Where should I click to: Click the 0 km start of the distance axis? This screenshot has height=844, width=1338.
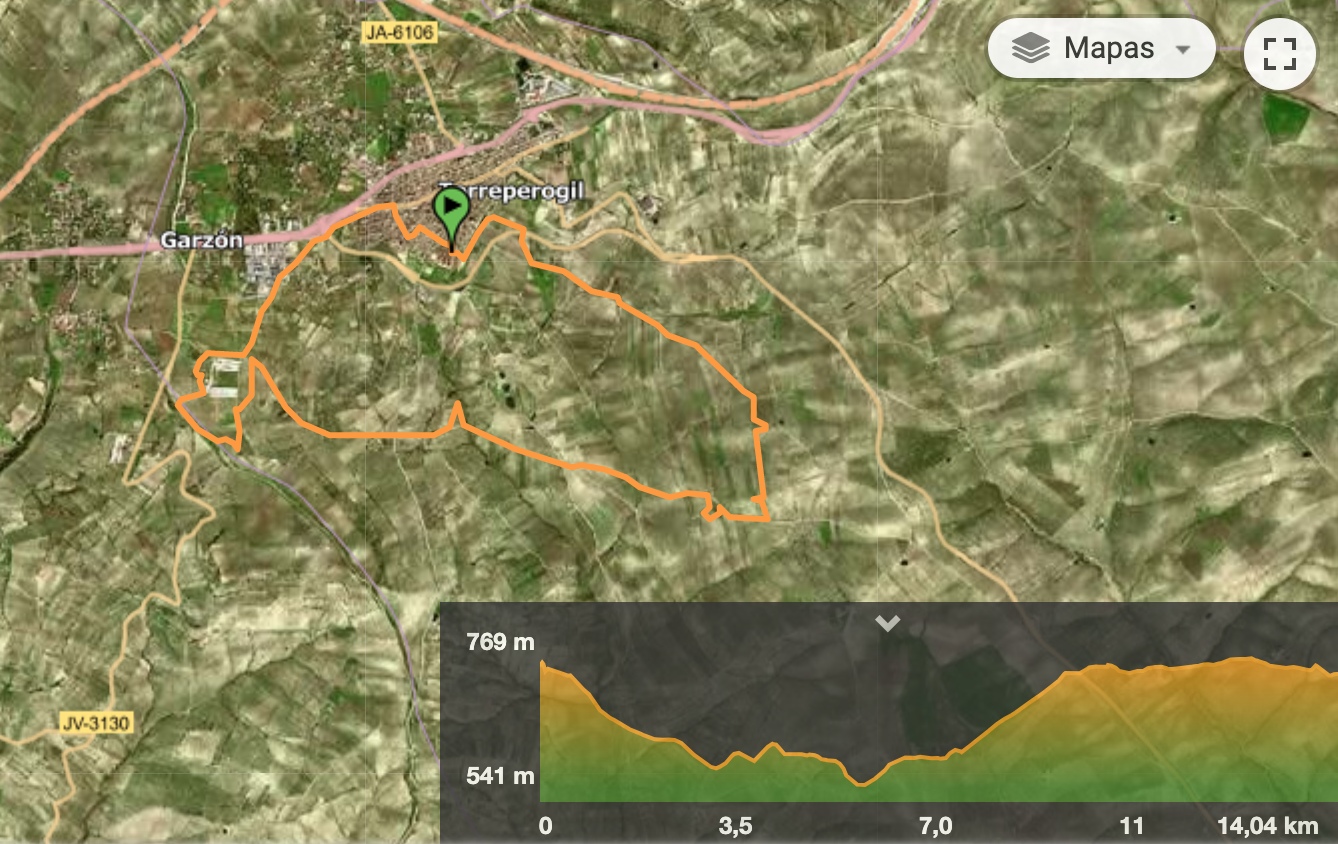pyautogui.click(x=545, y=826)
